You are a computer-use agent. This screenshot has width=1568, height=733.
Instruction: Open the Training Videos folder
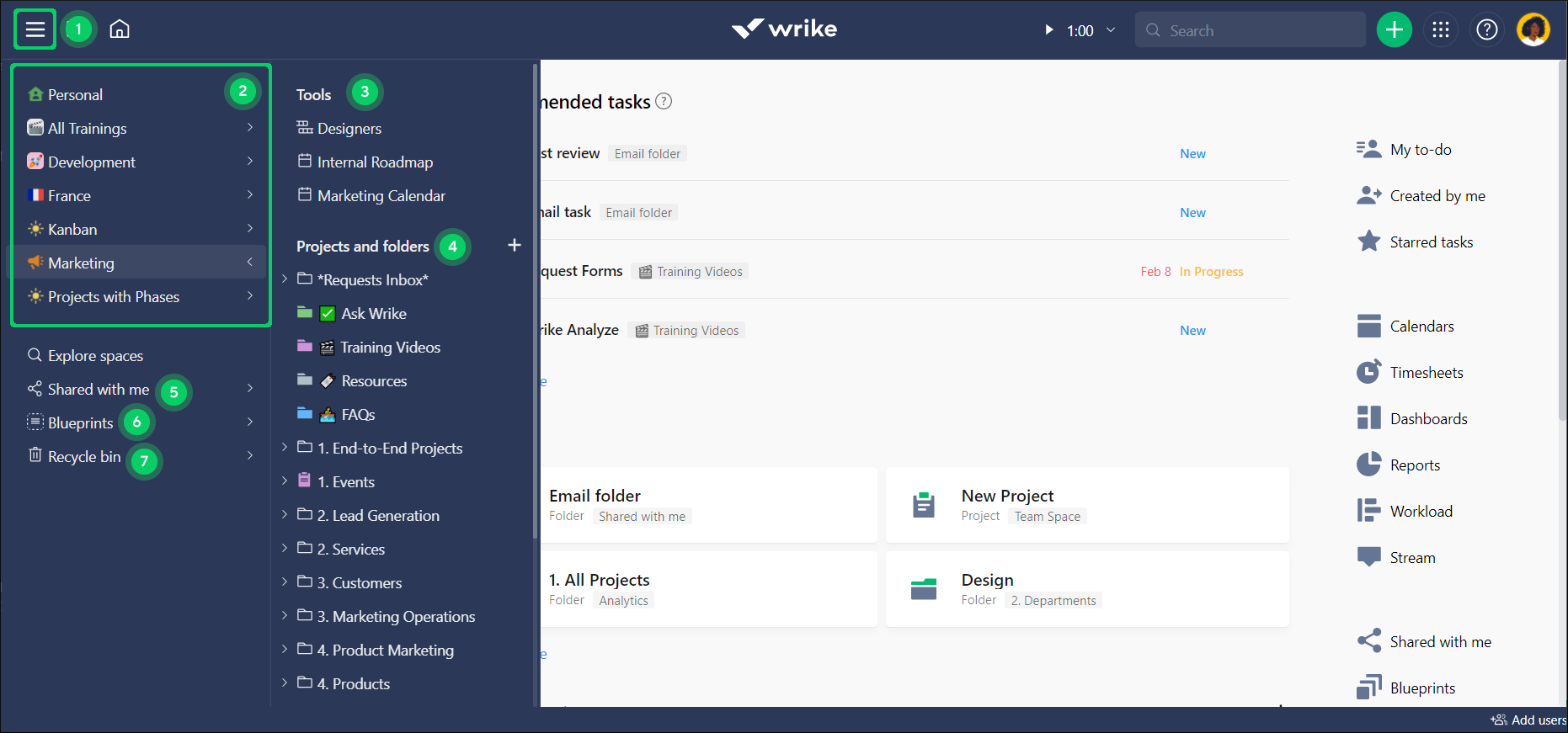(390, 347)
